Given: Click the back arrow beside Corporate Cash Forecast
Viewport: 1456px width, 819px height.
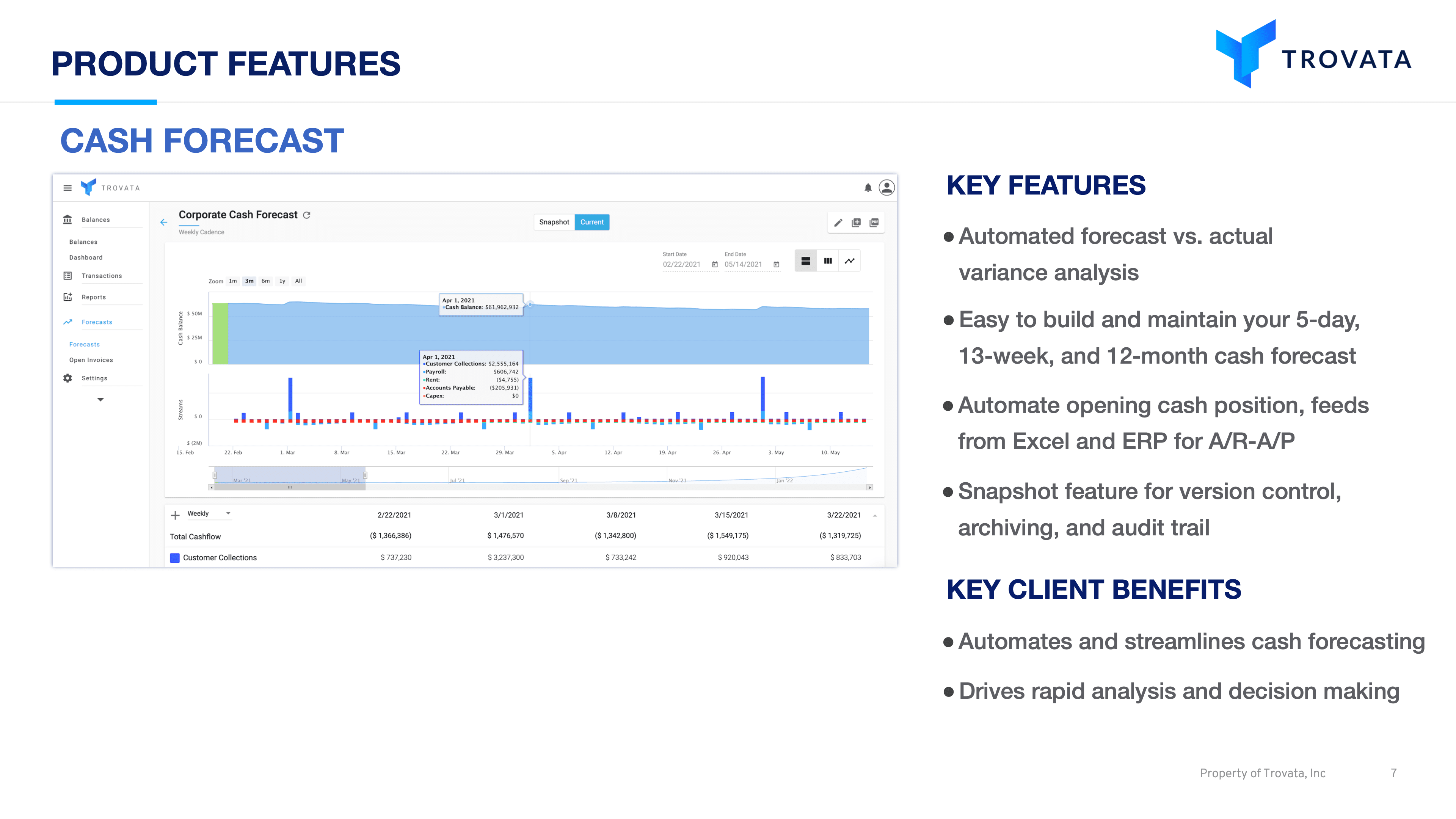Looking at the screenshot, I should tap(163, 222).
